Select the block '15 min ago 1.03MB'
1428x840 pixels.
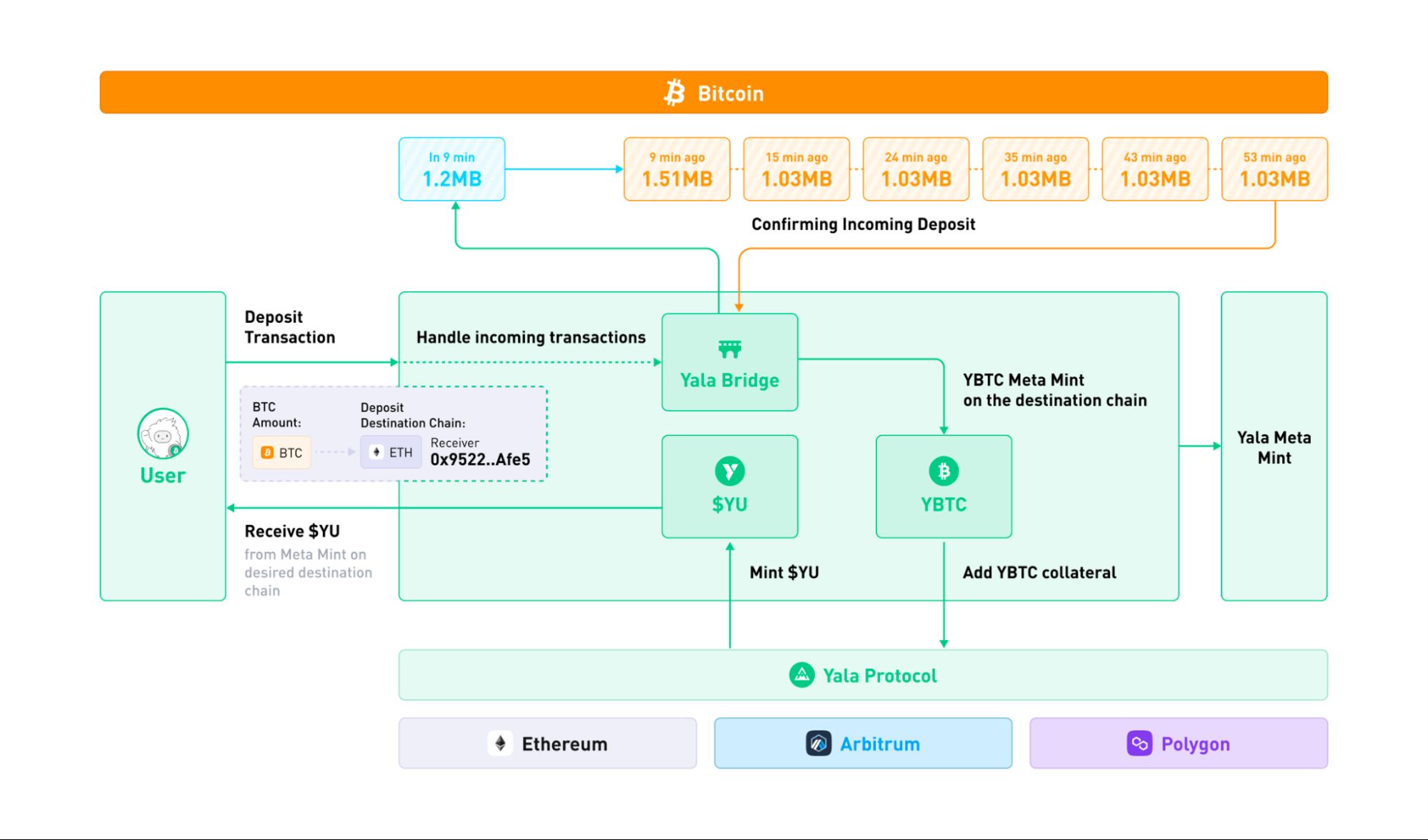click(797, 169)
